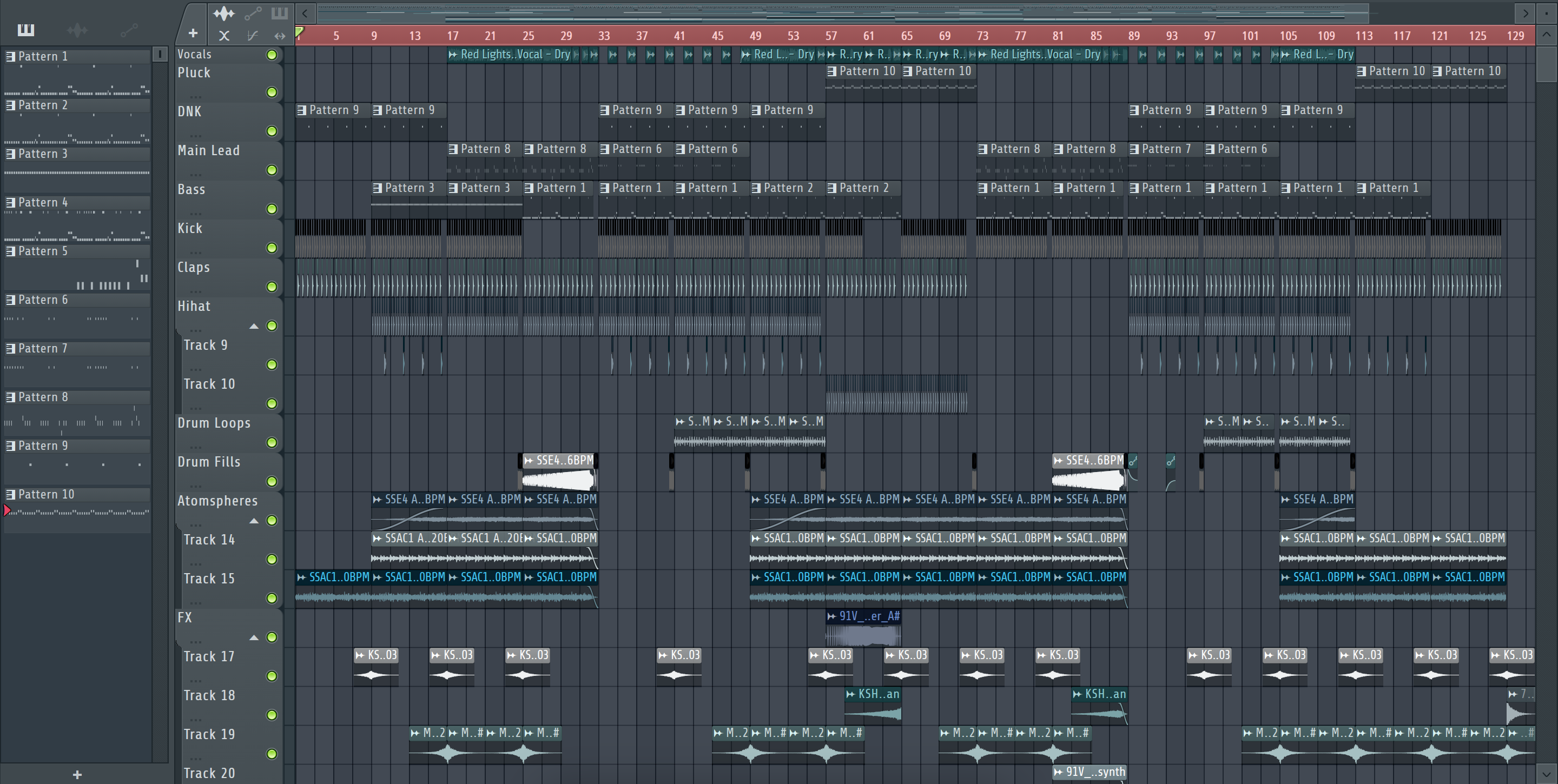This screenshot has height=784, width=1558.
Task: Click the Pattern 1 icon in the picker
Action: tap(10, 56)
